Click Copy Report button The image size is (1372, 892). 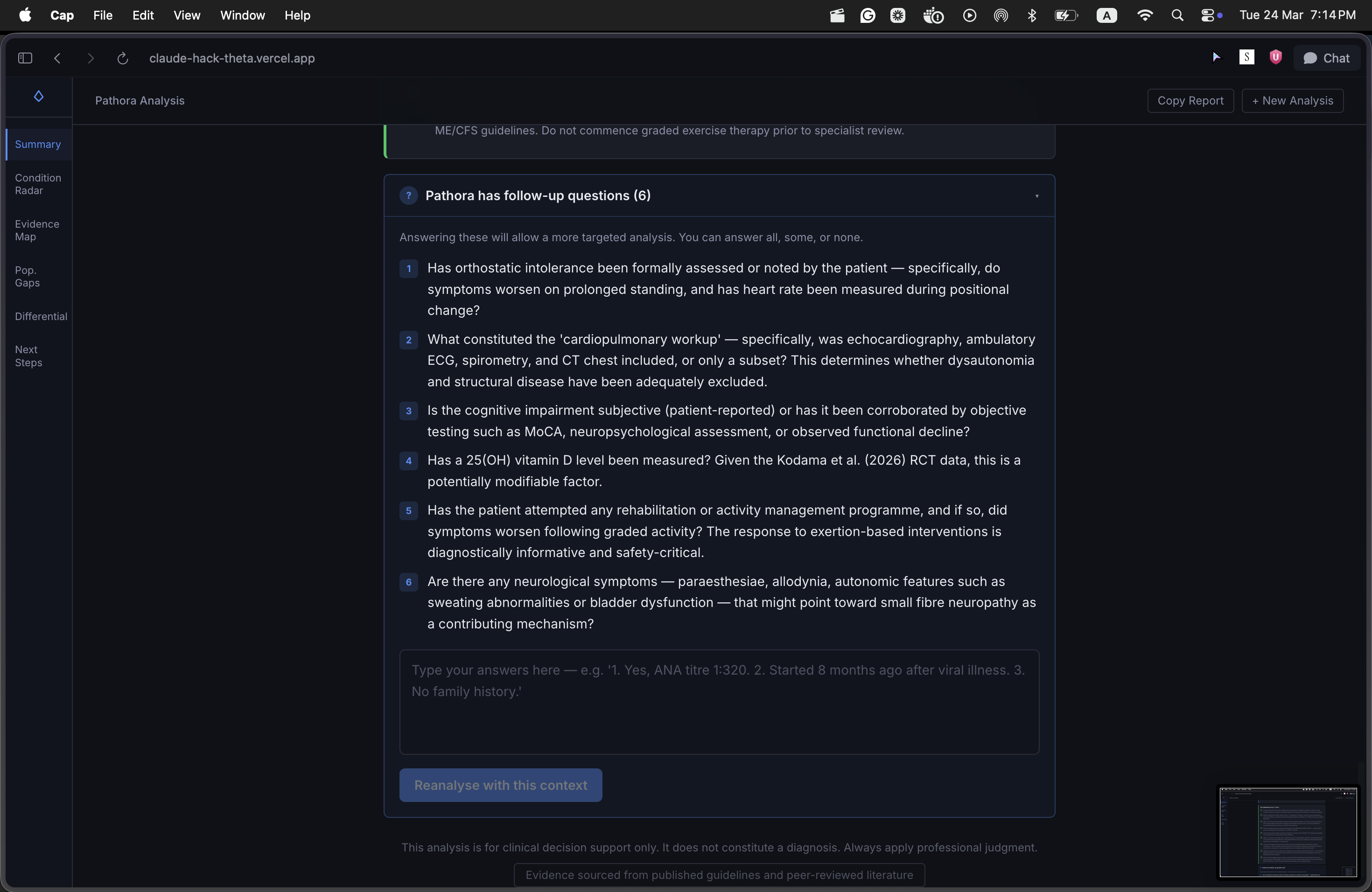(1190, 101)
